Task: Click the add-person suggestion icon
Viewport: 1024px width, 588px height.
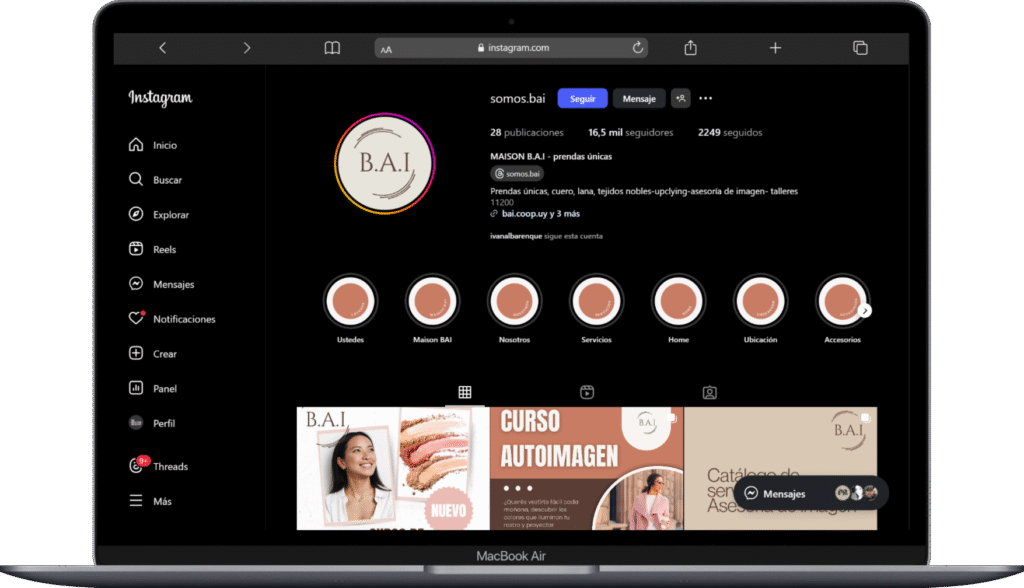Action: click(680, 98)
